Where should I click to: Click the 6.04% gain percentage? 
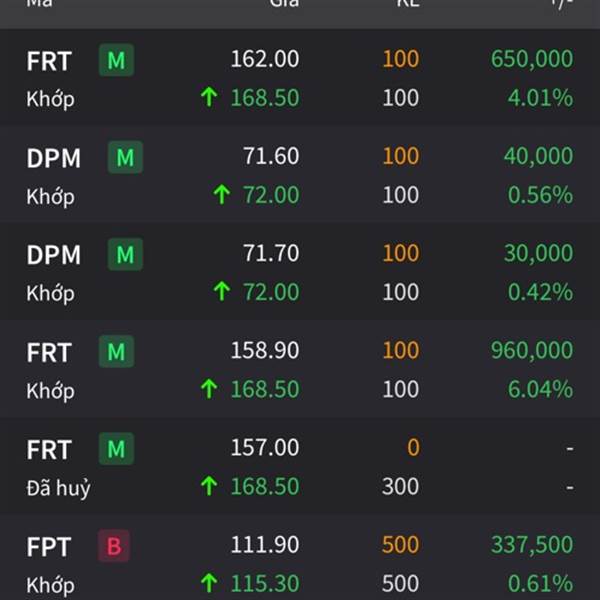click(x=540, y=389)
